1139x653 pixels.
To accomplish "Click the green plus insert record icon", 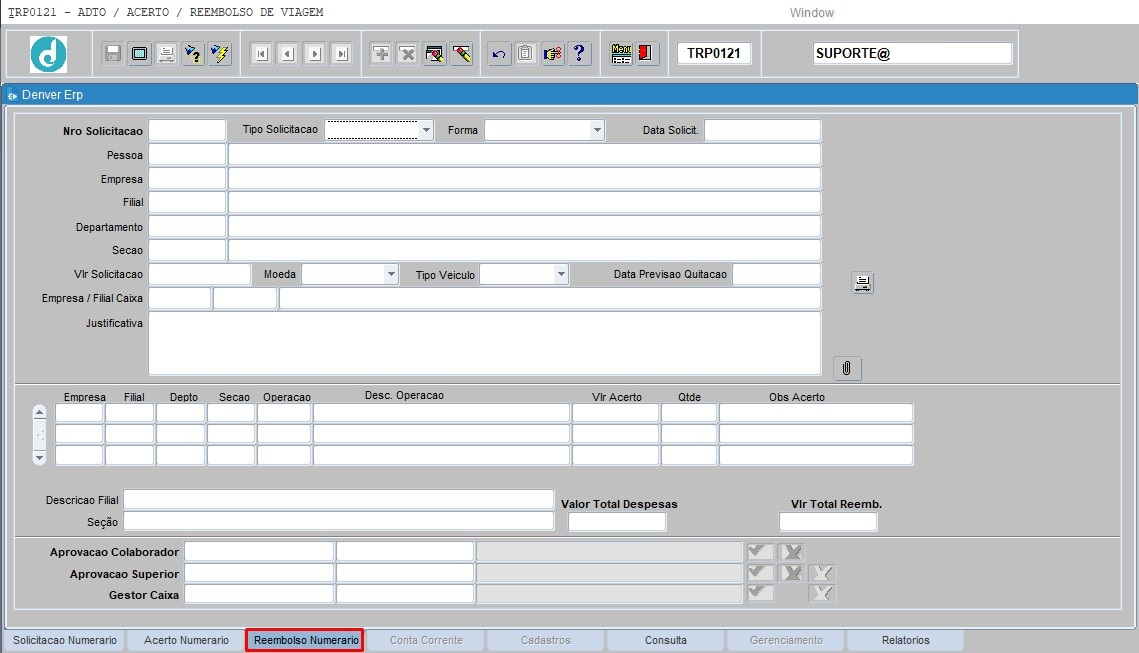I will (x=381, y=54).
